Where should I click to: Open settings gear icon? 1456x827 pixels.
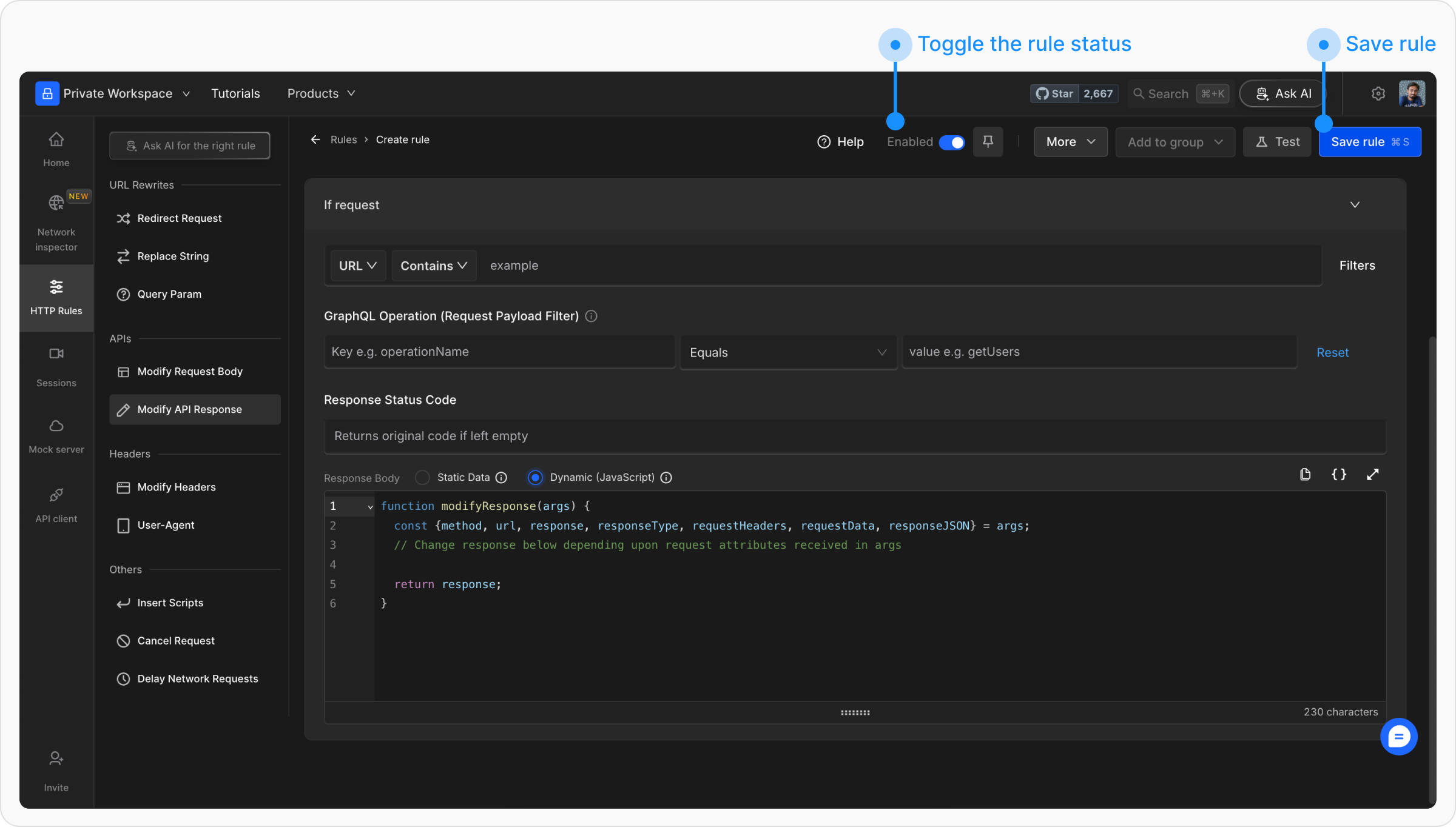pyautogui.click(x=1378, y=94)
